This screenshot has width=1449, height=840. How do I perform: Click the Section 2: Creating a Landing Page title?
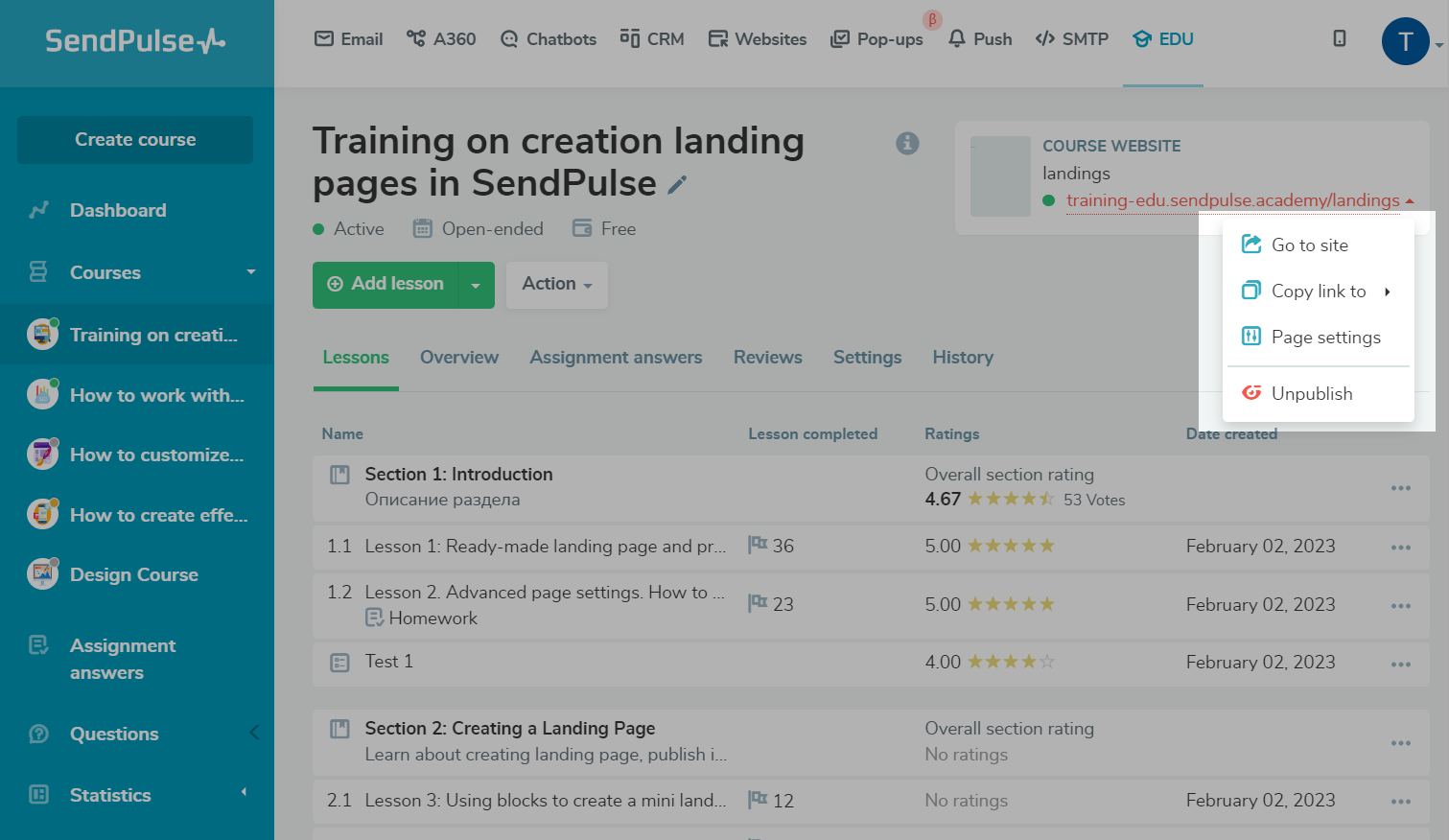click(510, 729)
